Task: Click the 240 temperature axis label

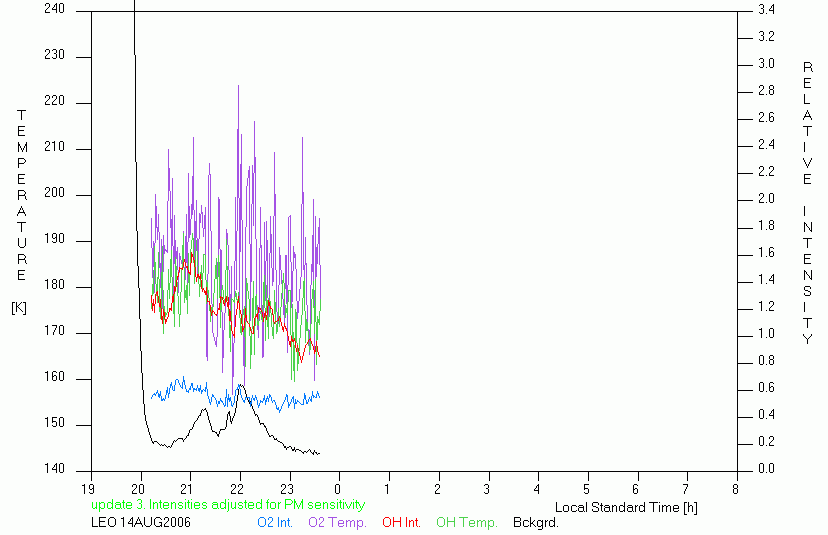Action: pyautogui.click(x=54, y=8)
